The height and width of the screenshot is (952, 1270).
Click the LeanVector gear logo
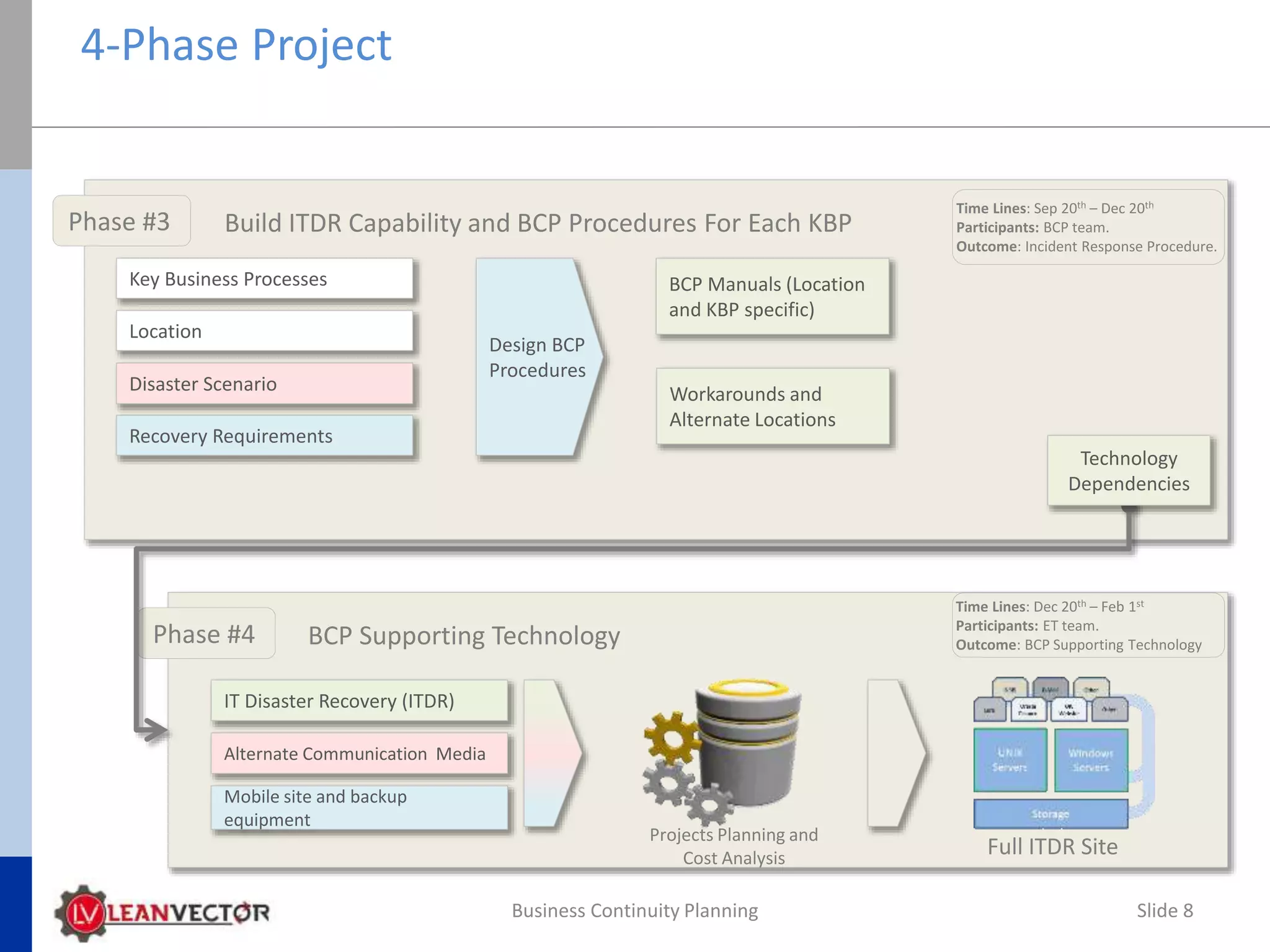[x=84, y=912]
